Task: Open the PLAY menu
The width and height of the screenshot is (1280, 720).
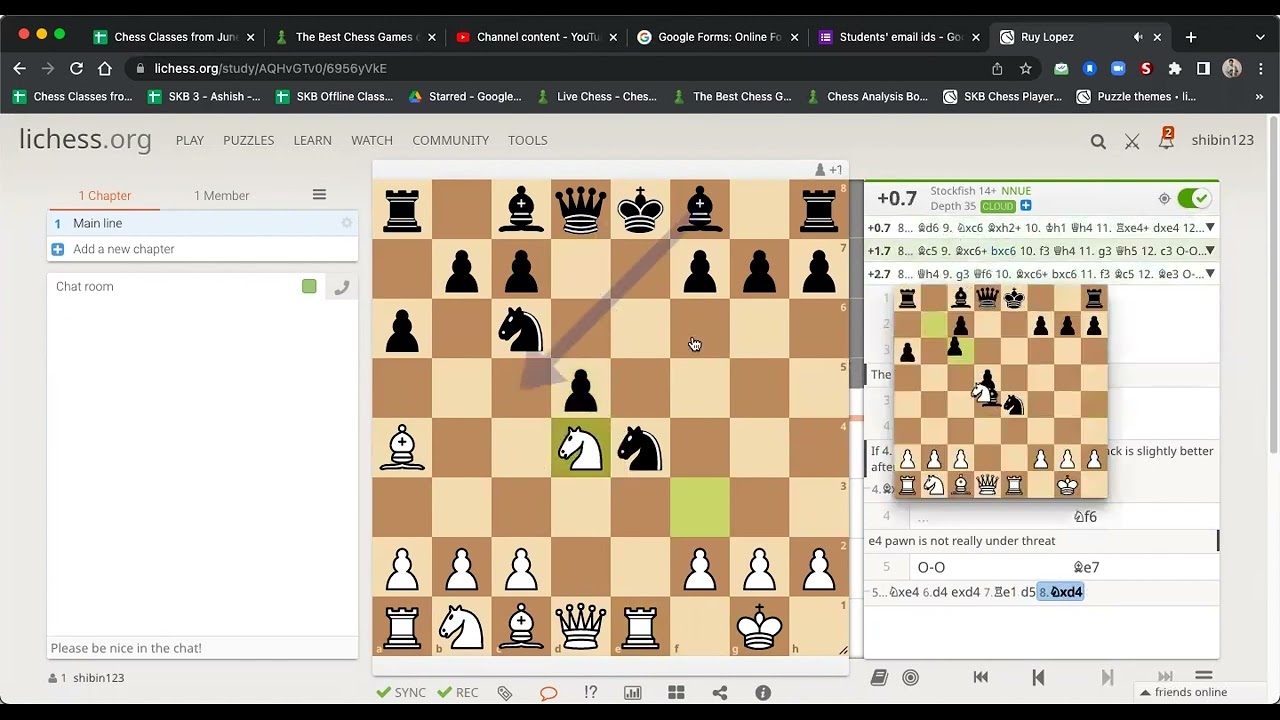Action: pyautogui.click(x=190, y=140)
